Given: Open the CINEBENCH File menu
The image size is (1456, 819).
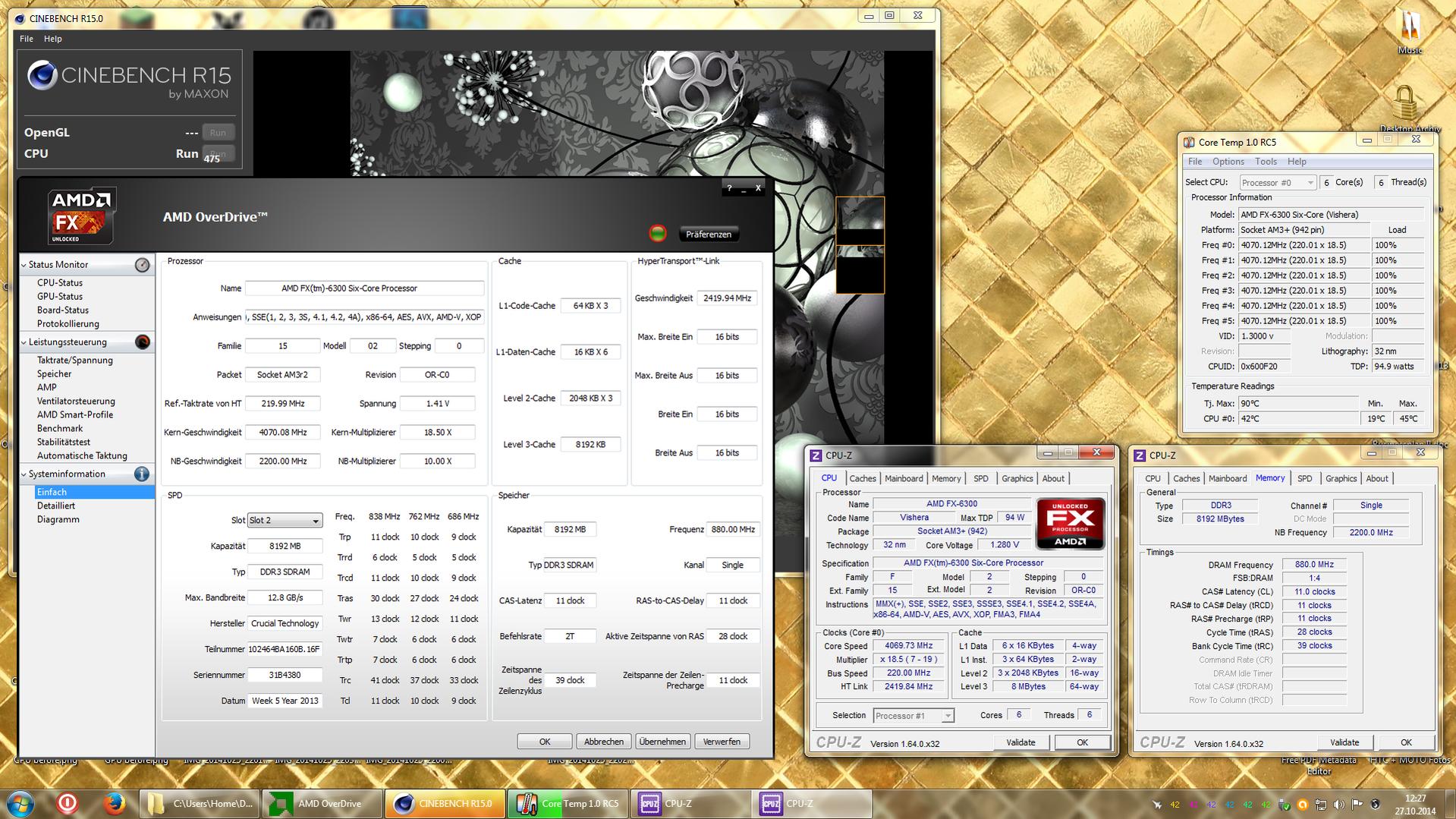Looking at the screenshot, I should click(27, 39).
